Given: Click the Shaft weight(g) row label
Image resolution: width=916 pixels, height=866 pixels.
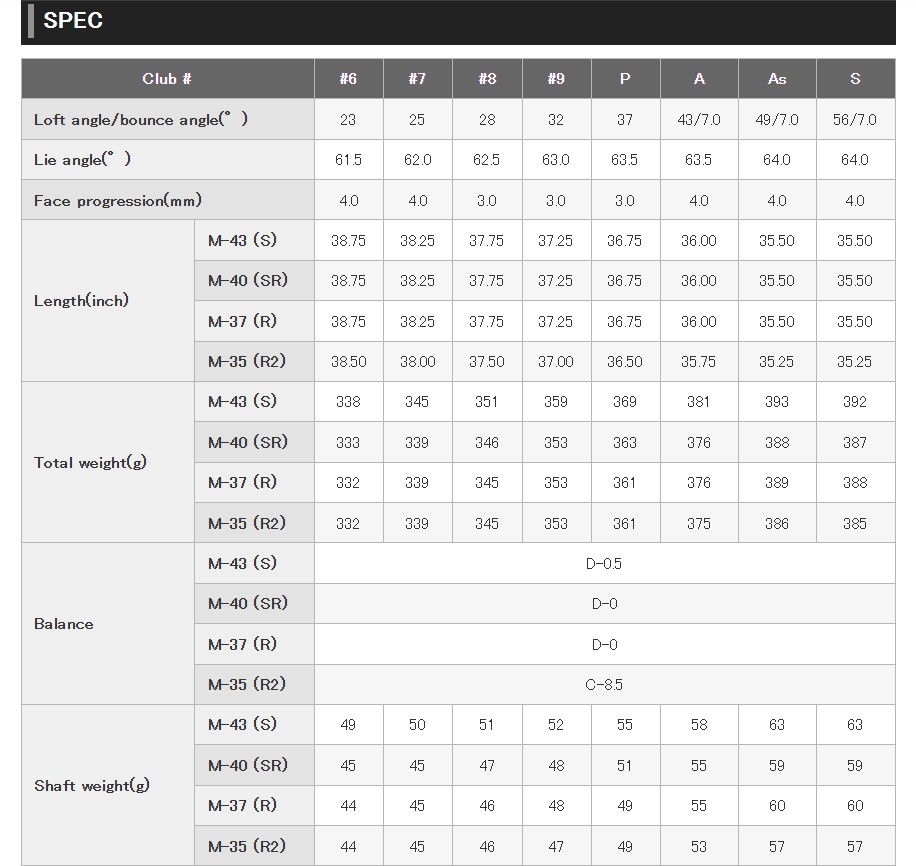Looking at the screenshot, I should (x=92, y=786).
